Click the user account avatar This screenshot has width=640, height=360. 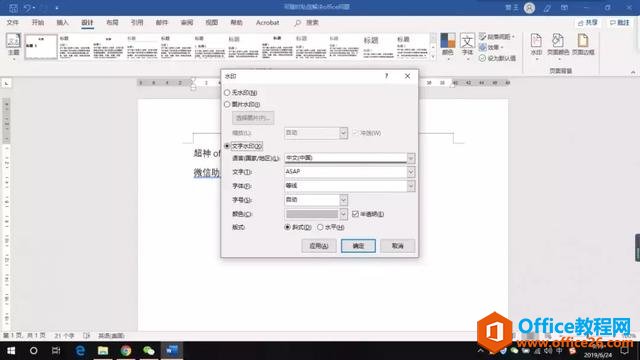[529, 8]
